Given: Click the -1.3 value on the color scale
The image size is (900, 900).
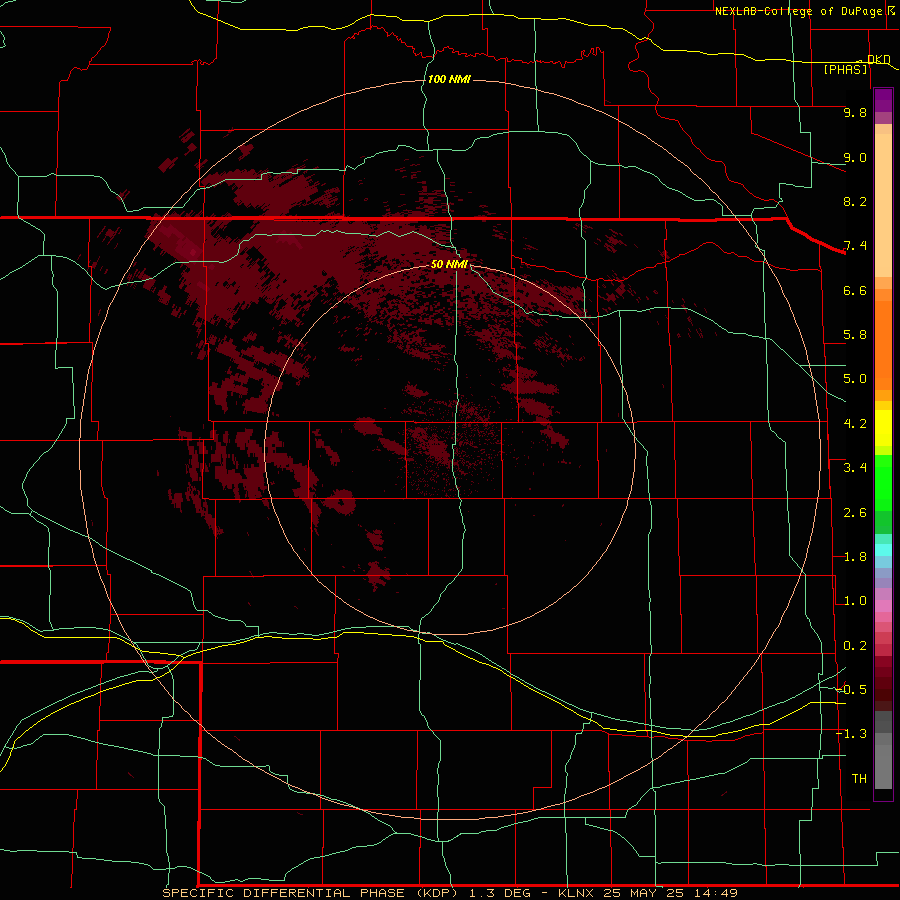Looking at the screenshot, I should tap(852, 734).
